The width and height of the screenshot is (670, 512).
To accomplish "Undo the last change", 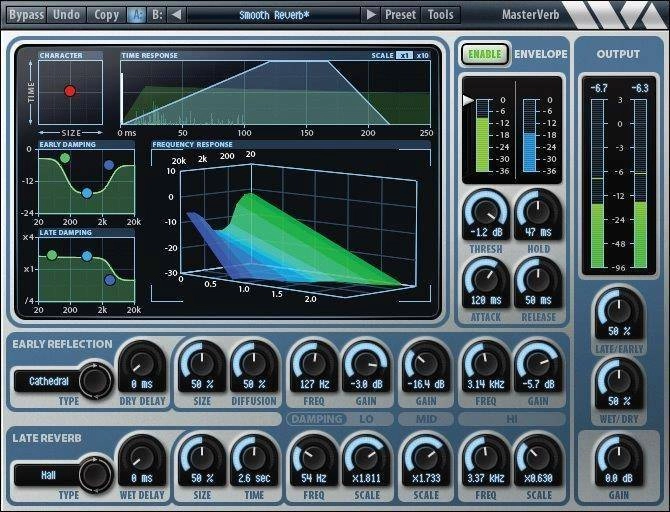I will tap(66, 15).
